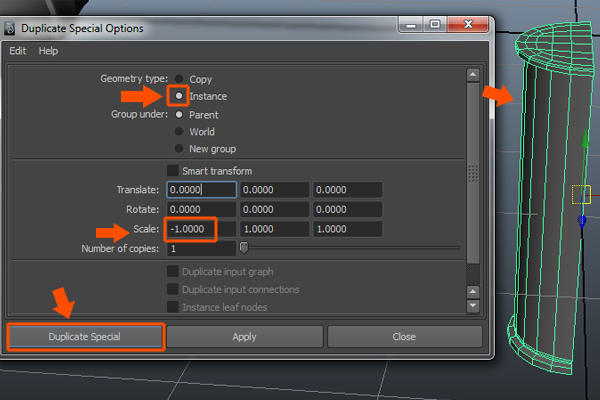Screen dimensions: 600x400
Task: Focus the Rotate Y field
Action: point(274,209)
